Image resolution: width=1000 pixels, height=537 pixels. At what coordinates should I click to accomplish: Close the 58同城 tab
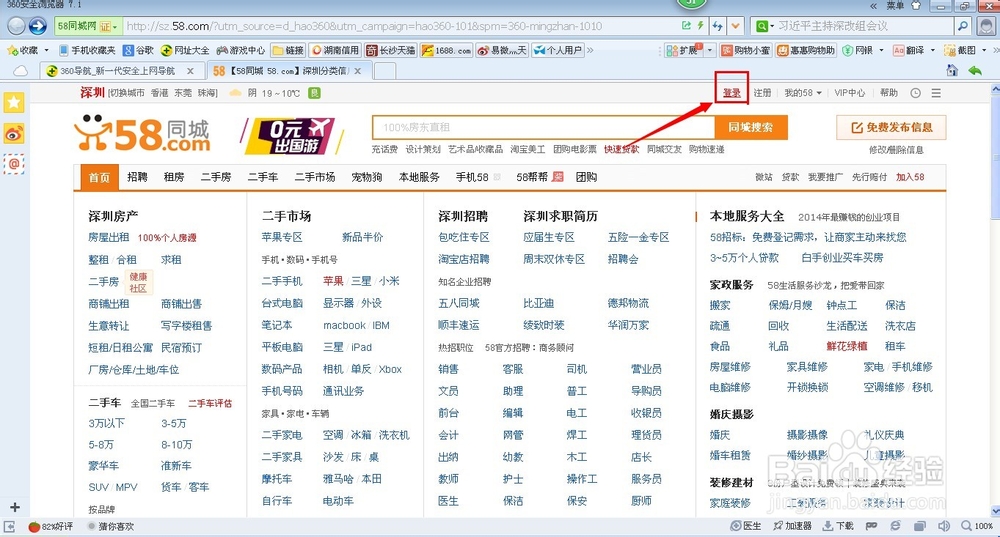click(358, 71)
